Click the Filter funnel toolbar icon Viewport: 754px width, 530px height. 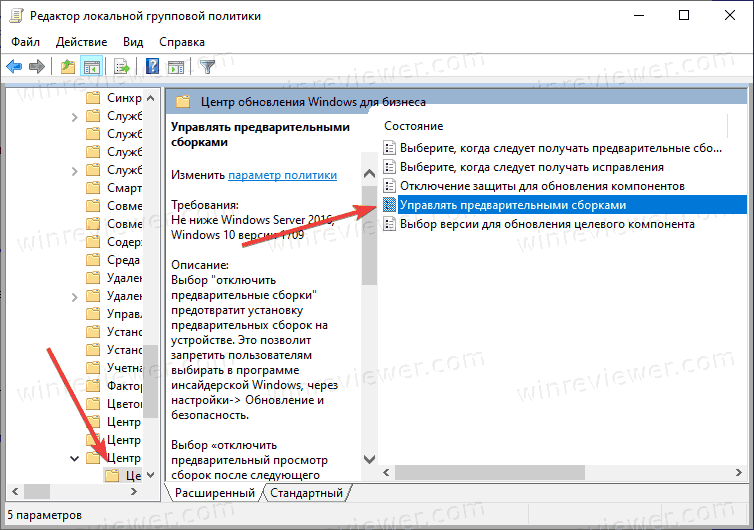tap(208, 66)
